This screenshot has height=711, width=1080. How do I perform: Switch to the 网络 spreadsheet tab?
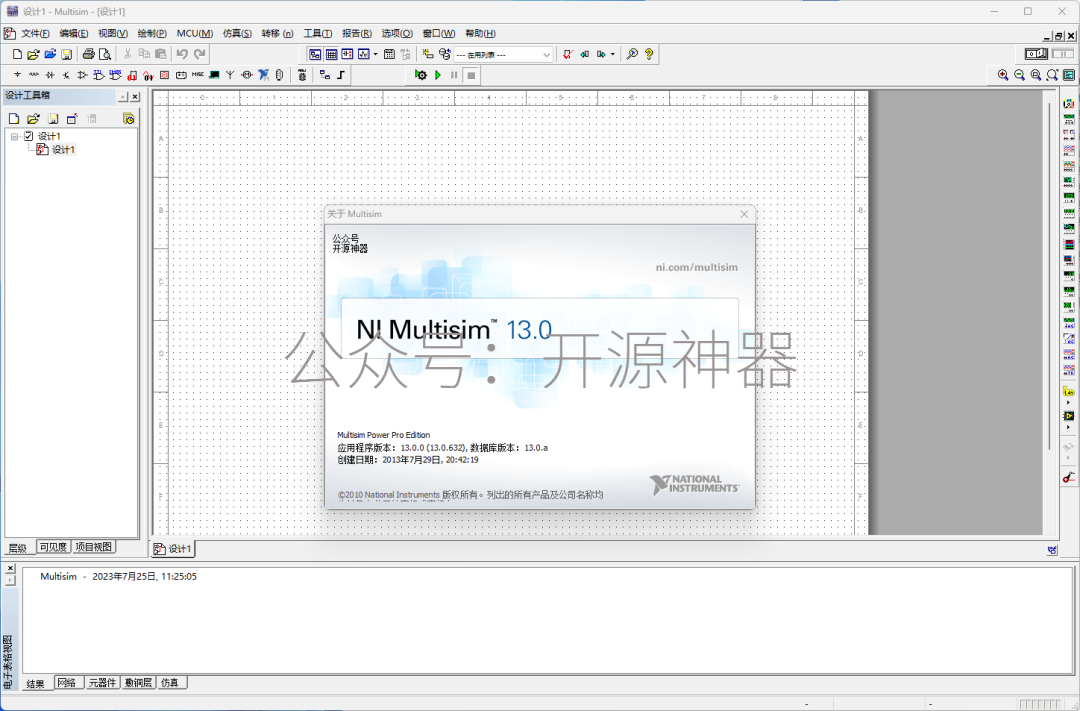(x=68, y=683)
